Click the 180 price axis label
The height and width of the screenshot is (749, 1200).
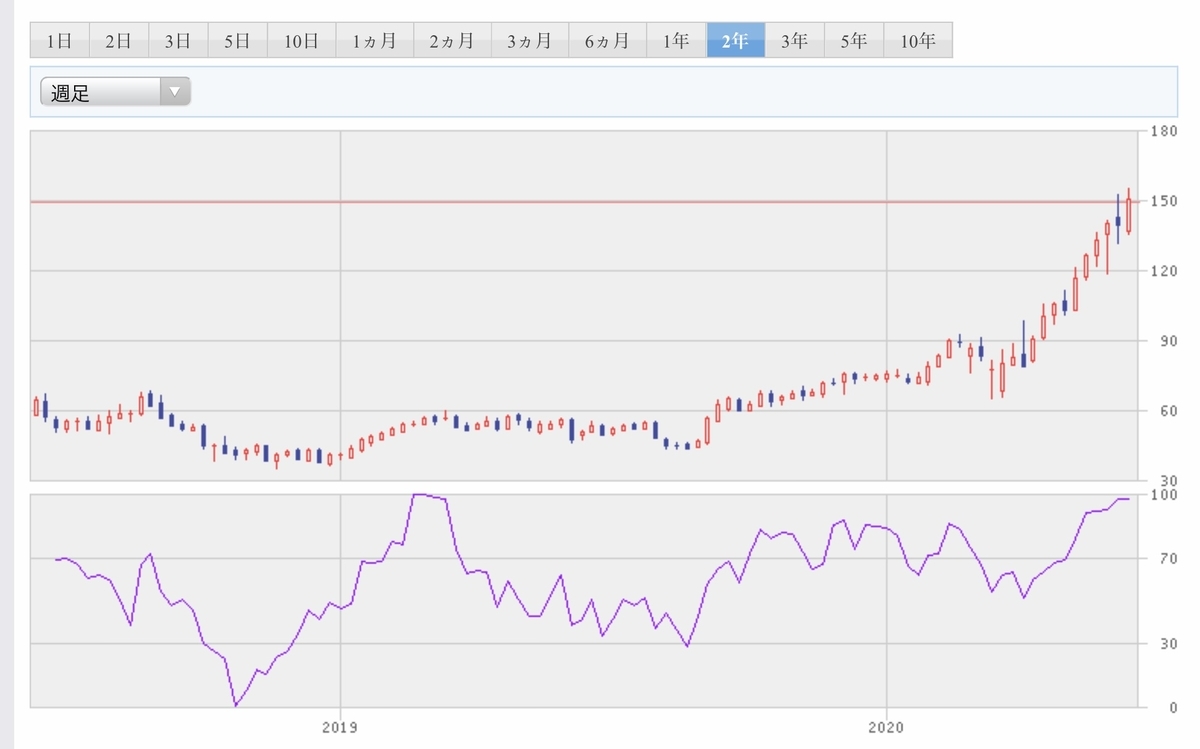click(x=1163, y=131)
